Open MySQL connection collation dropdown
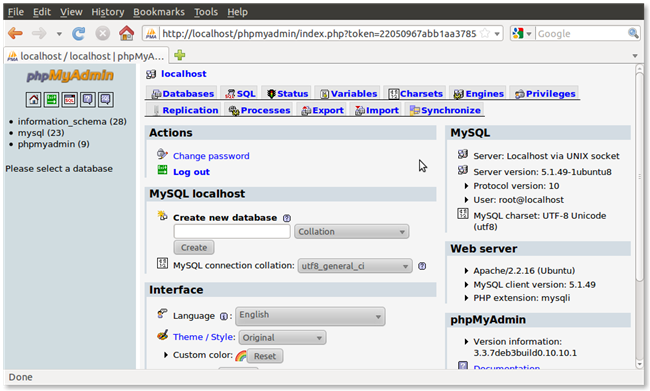Viewport: 650px width, 391px height. pyautogui.click(x=355, y=266)
